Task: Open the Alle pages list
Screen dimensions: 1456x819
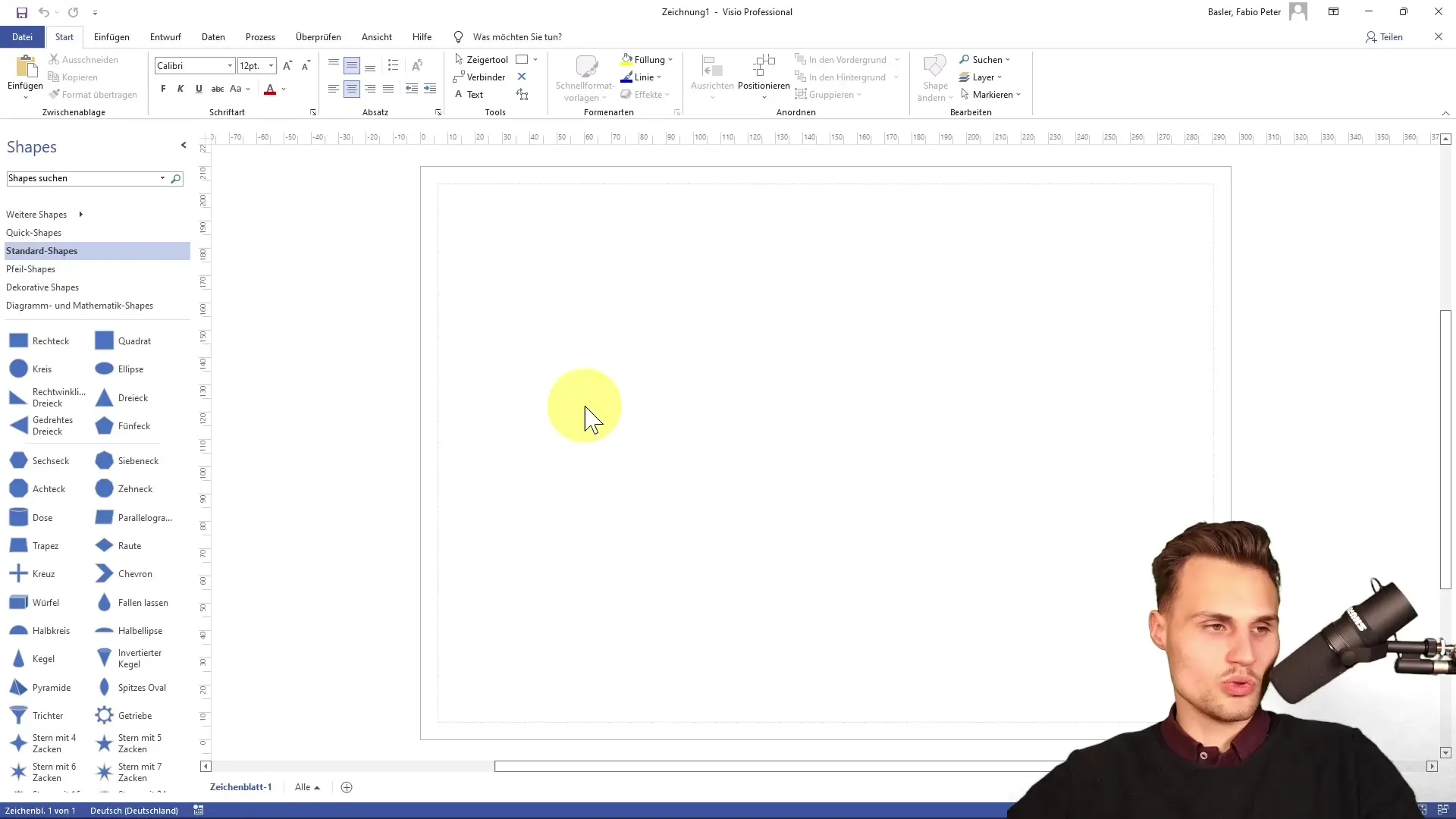Action: tap(307, 787)
